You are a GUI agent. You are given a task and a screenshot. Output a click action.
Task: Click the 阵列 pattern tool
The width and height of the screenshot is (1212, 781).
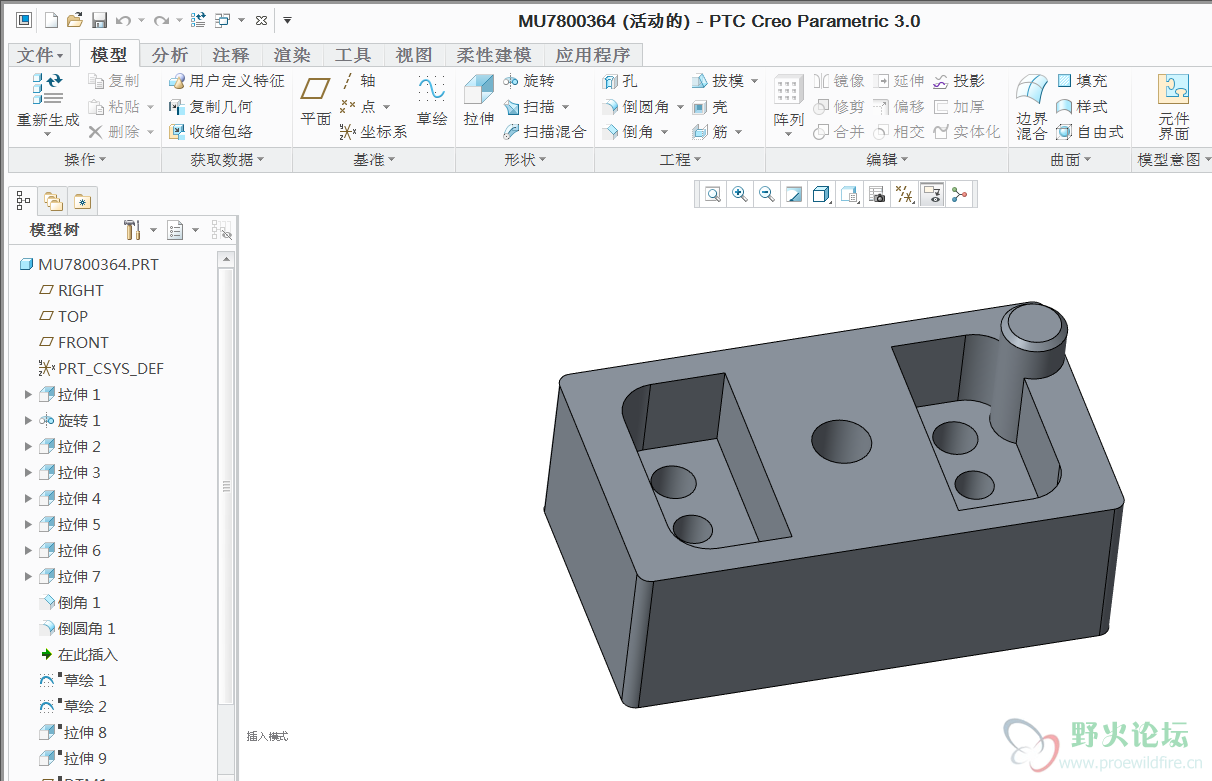(788, 105)
